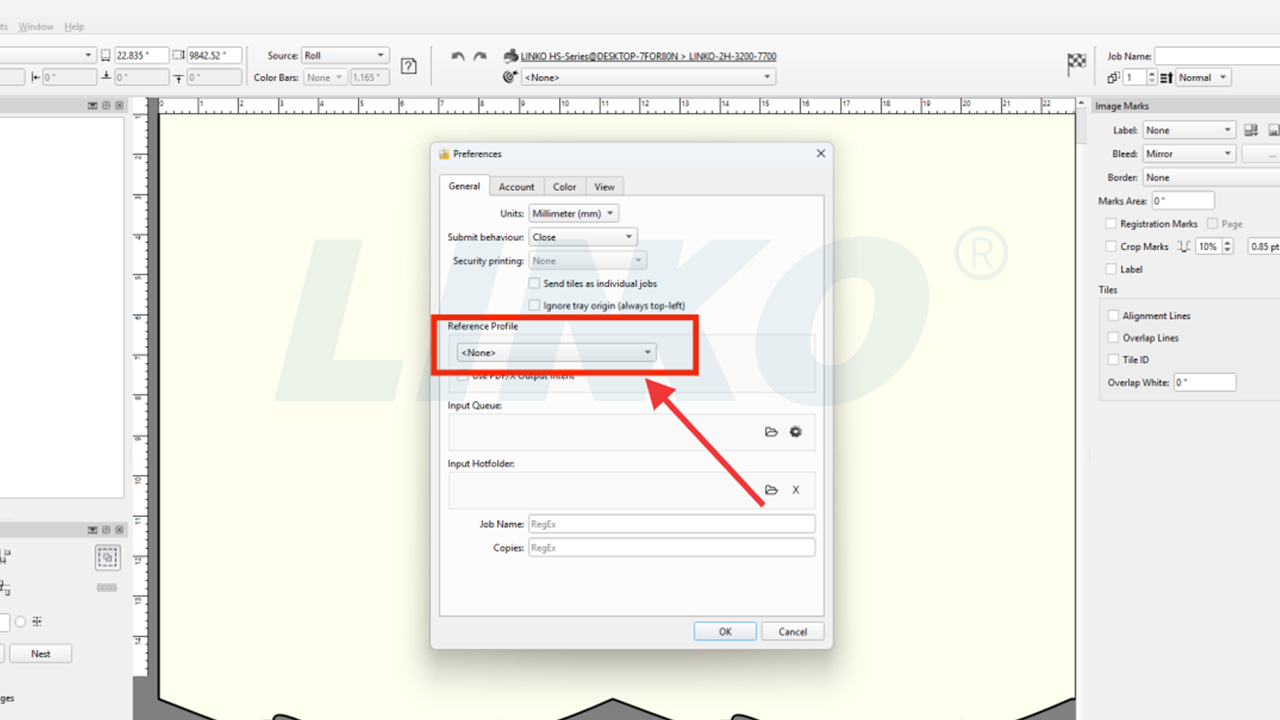Click the center alignment icon beside the radio button
The width and height of the screenshot is (1280, 720).
click(37, 622)
